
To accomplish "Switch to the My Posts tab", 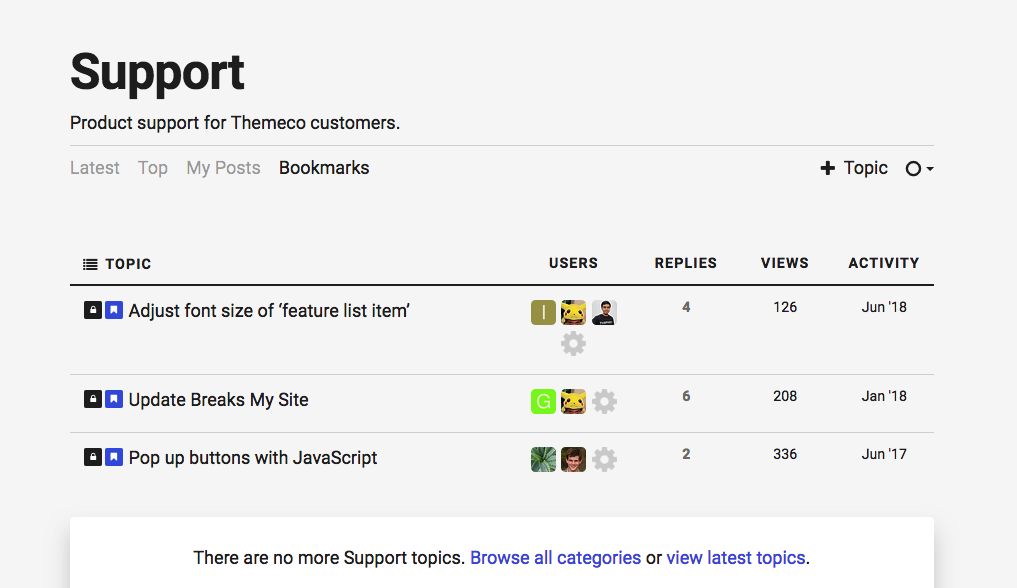I will 223,168.
